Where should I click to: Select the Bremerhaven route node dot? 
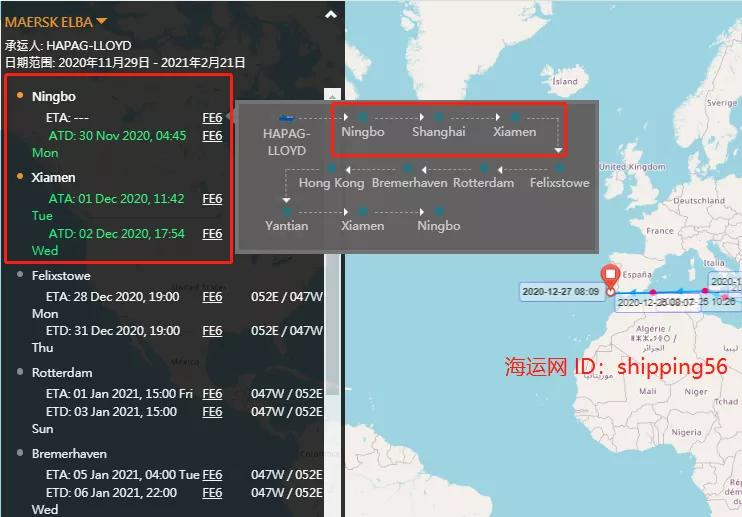pyautogui.click(x=408, y=168)
